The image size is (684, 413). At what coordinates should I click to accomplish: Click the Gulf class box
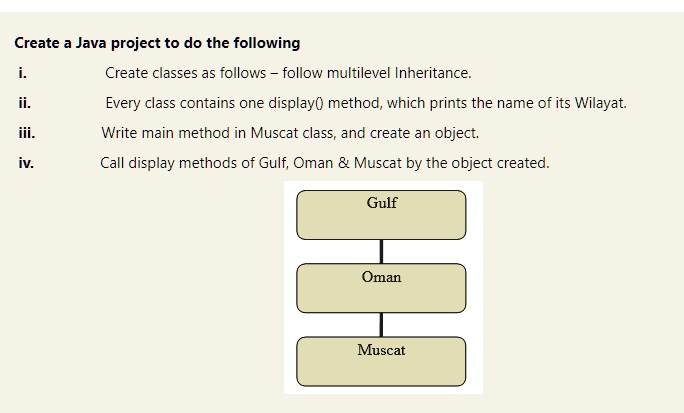(x=381, y=215)
